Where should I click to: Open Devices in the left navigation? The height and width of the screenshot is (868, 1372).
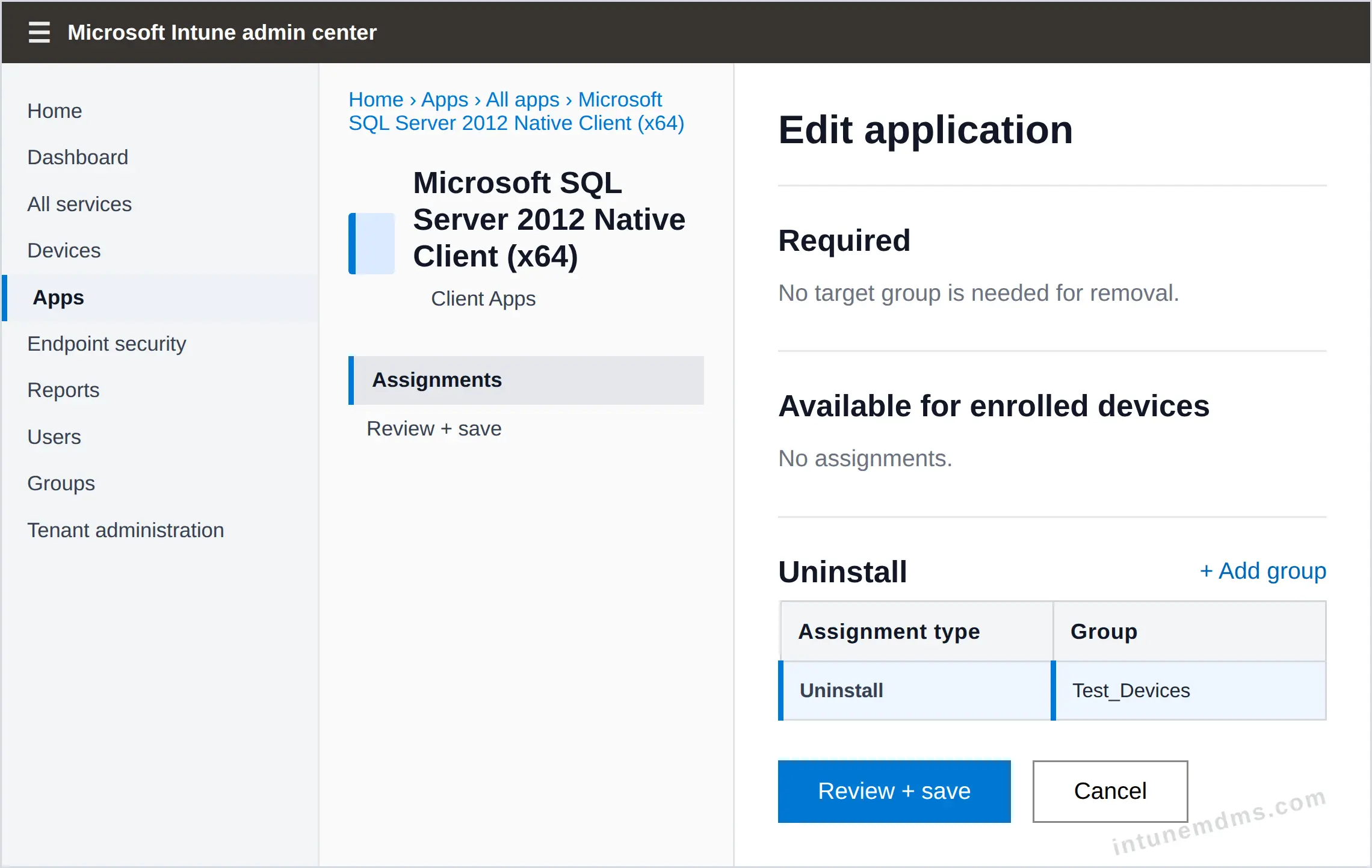click(64, 250)
